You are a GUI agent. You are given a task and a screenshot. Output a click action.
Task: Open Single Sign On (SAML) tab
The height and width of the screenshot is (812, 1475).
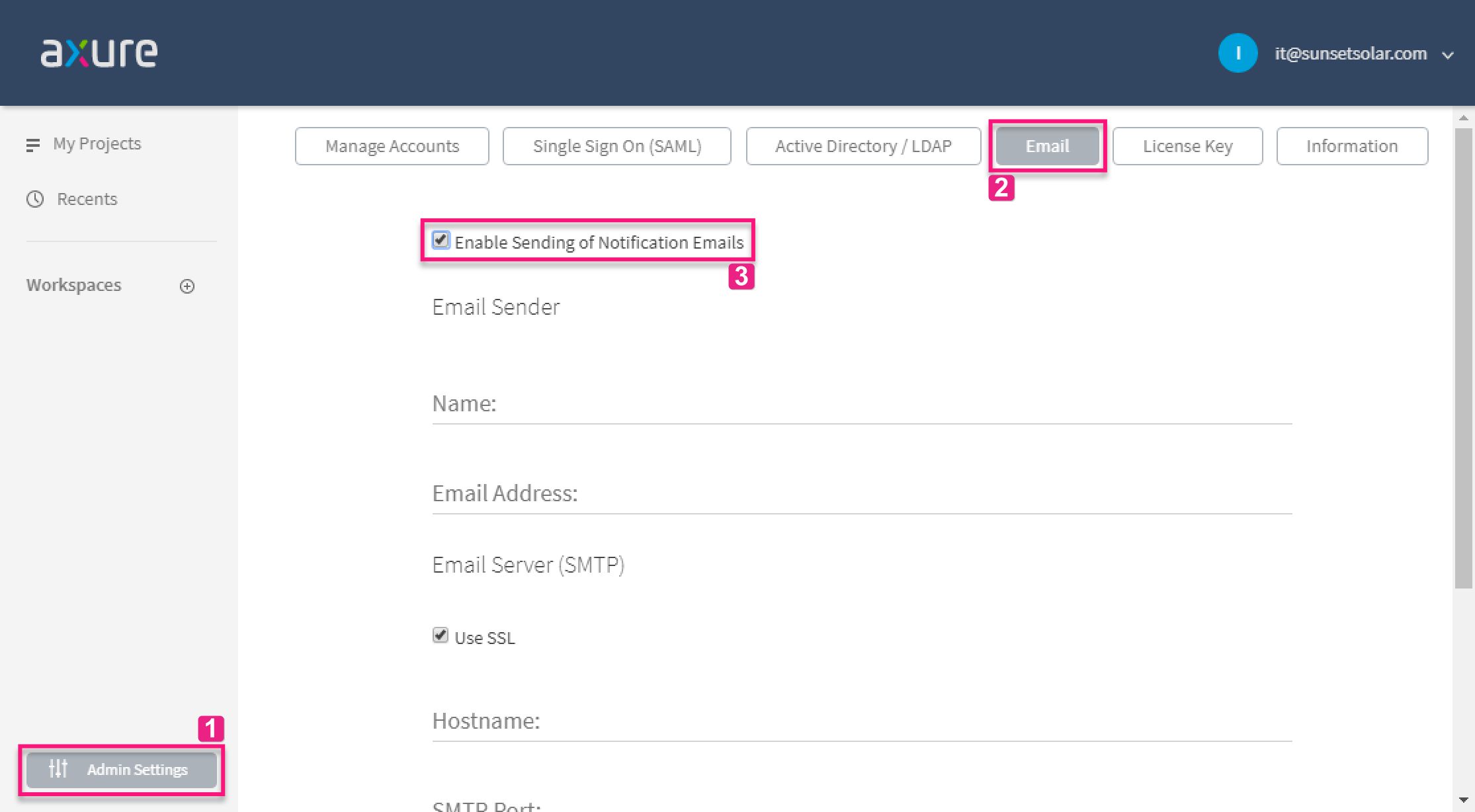tap(616, 146)
